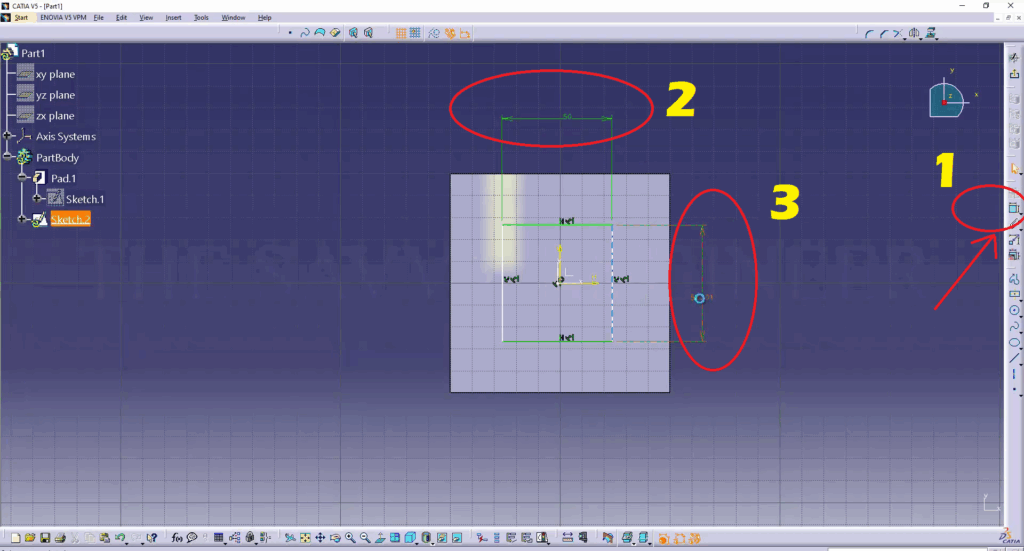The image size is (1024, 551).
Task: Click the Formula f(x) icon
Action: 176,538
